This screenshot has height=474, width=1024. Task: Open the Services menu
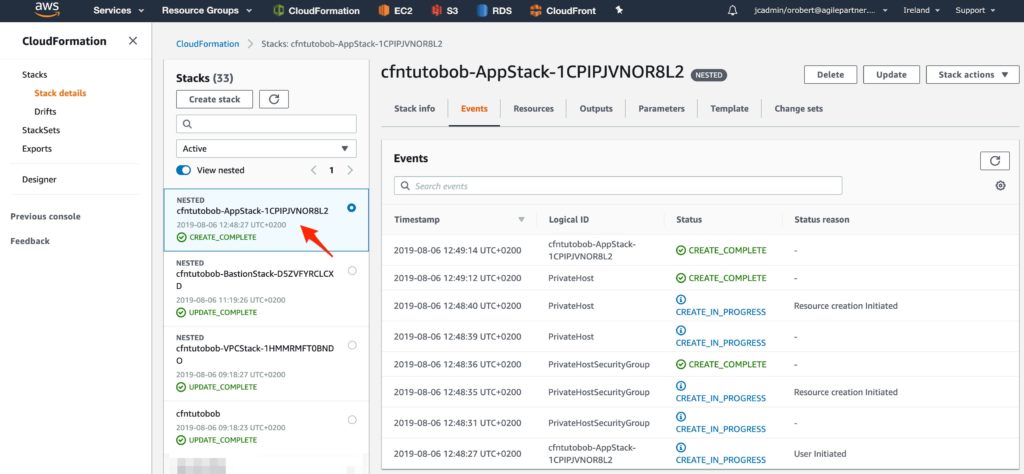(x=119, y=10)
